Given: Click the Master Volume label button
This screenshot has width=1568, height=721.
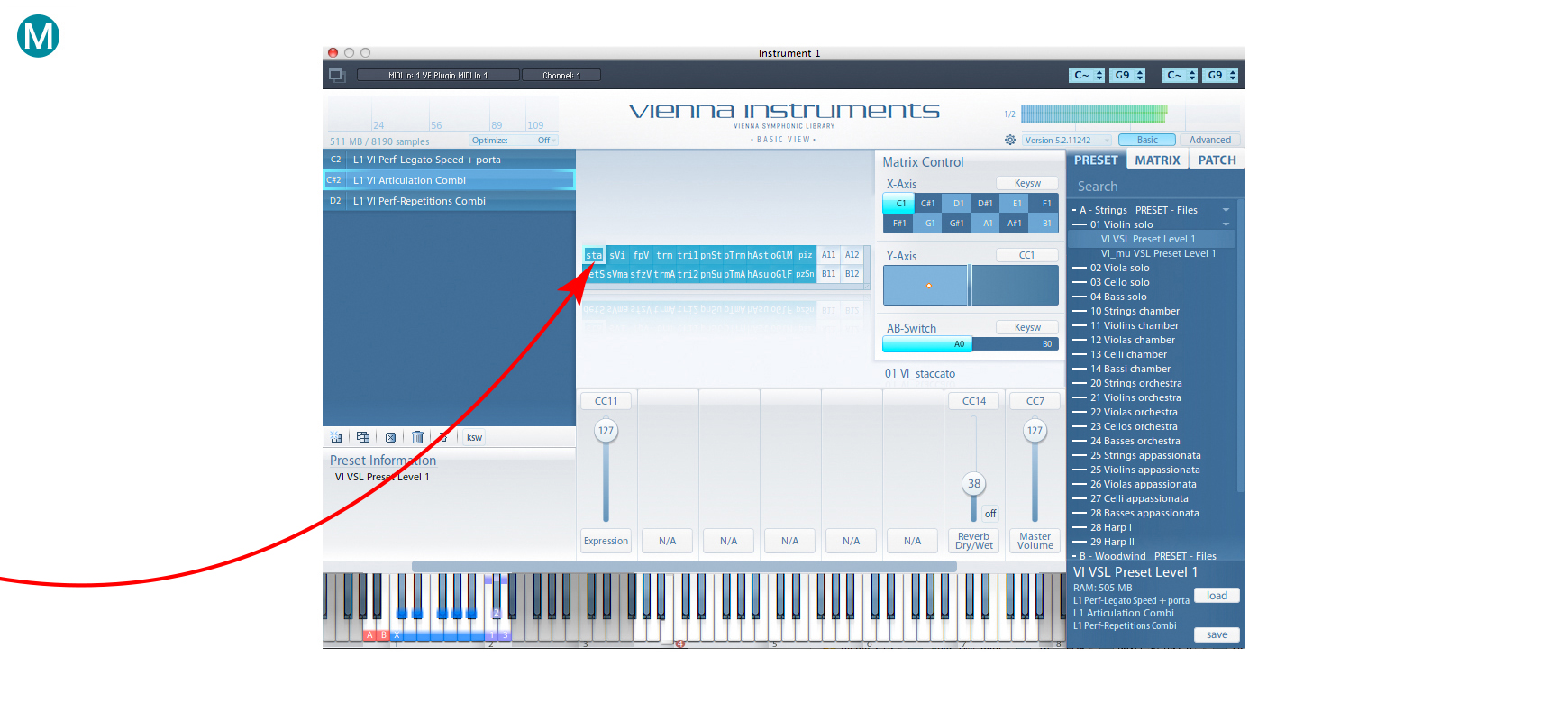Looking at the screenshot, I should click(x=1035, y=541).
